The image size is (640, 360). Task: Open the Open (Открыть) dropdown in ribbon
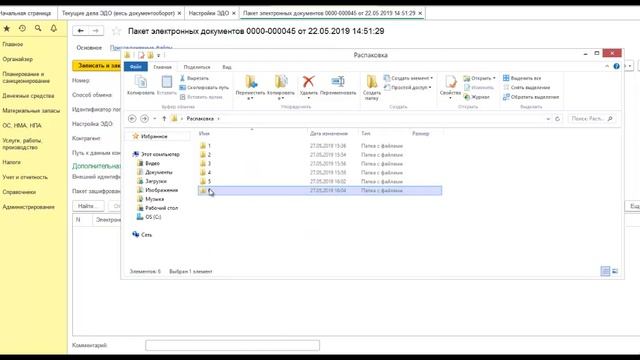[x=480, y=78]
